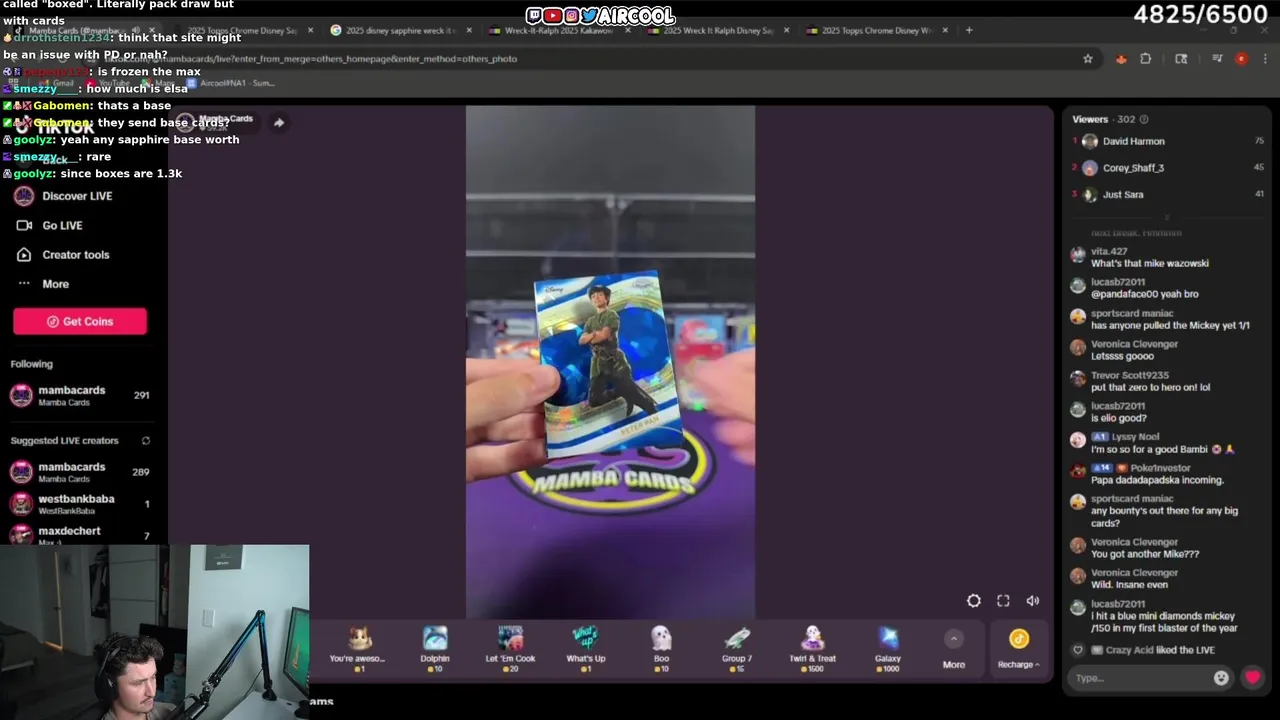Viewport: 1280px width, 720px height.
Task: Bookmark this page with star icon
Action: (1088, 59)
